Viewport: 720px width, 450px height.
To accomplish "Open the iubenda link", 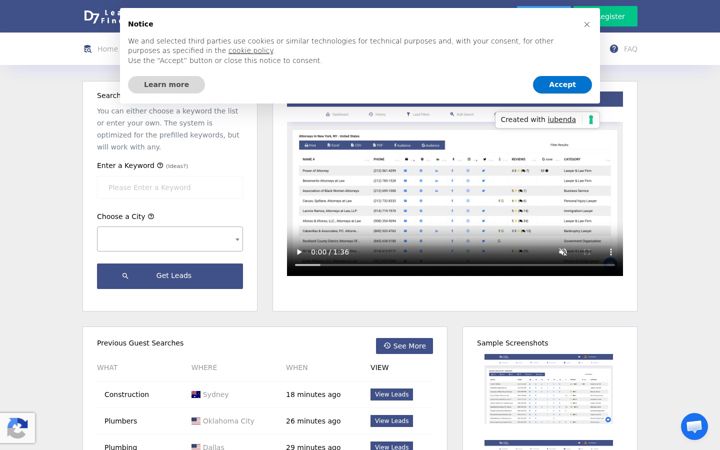I will click(561, 119).
